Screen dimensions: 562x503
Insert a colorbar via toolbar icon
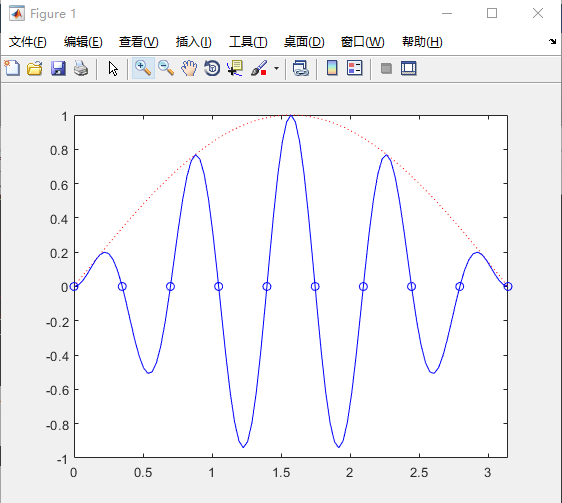point(332,68)
